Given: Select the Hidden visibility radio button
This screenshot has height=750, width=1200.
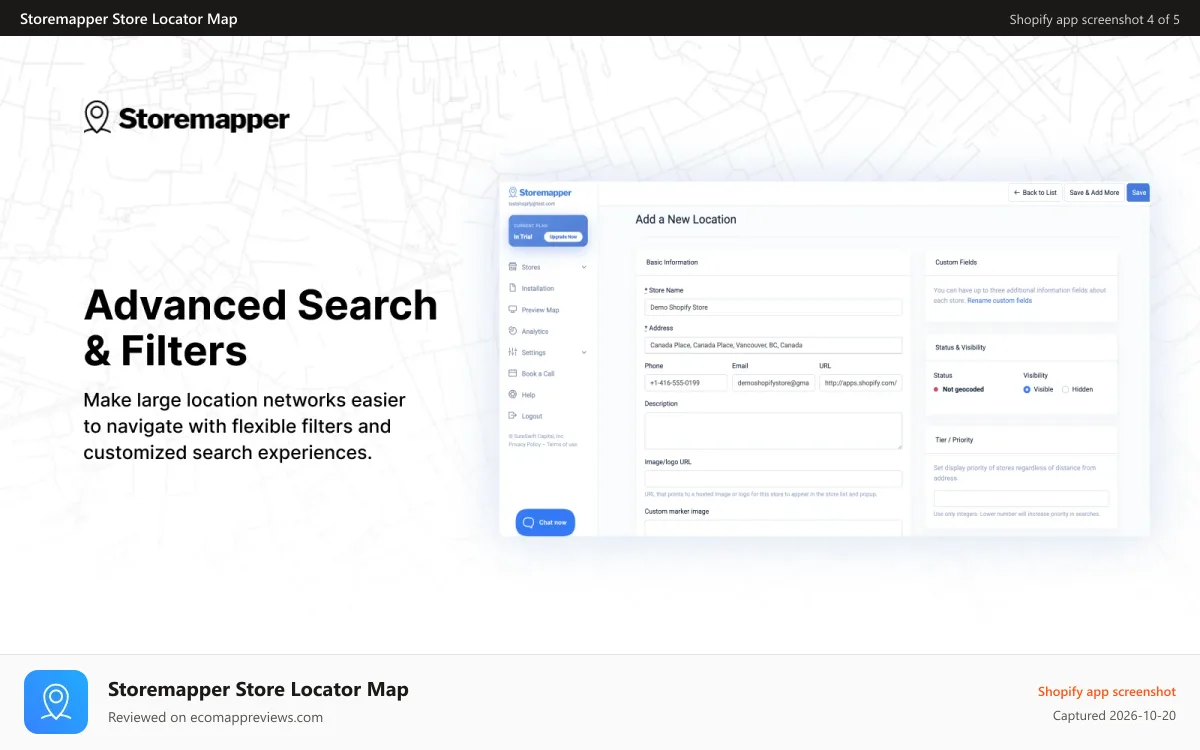Looking at the screenshot, I should coord(1065,389).
